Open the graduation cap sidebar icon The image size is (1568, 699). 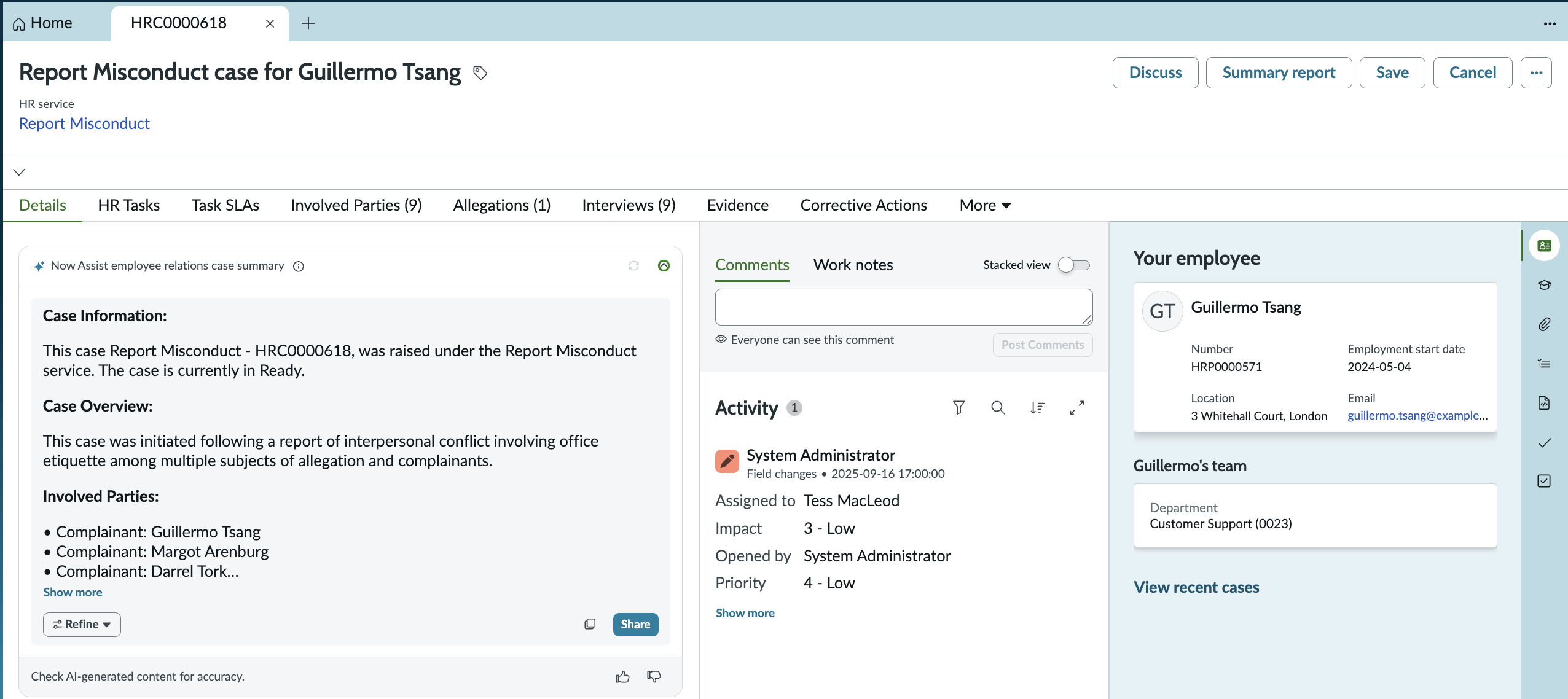tap(1544, 285)
